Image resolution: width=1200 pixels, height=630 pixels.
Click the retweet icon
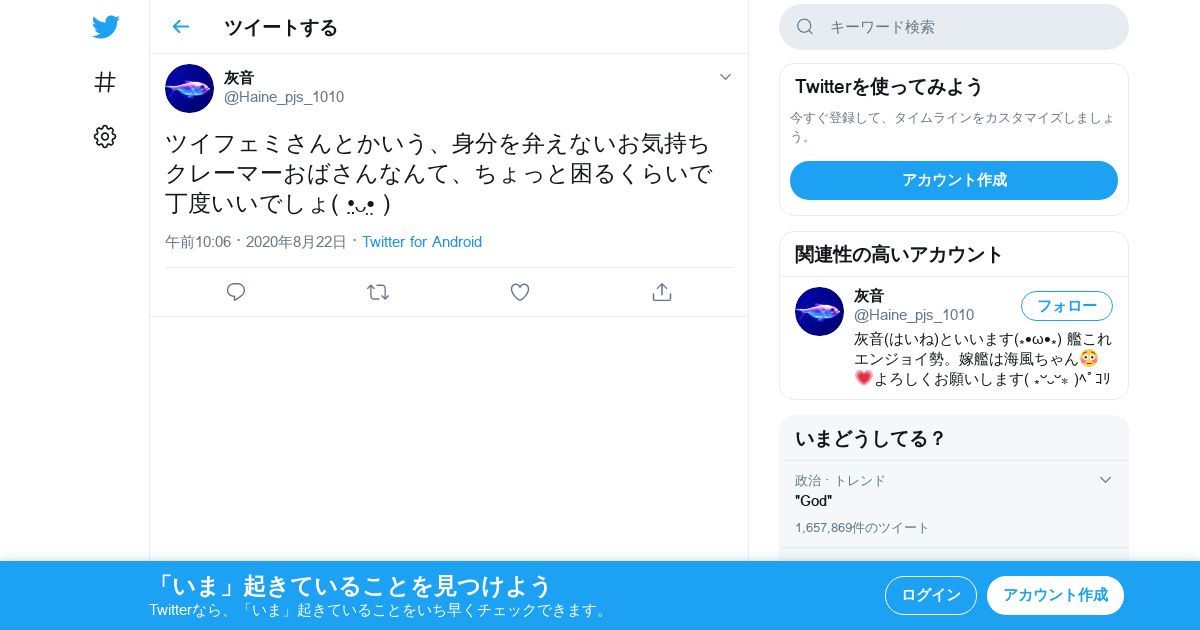pos(378,292)
